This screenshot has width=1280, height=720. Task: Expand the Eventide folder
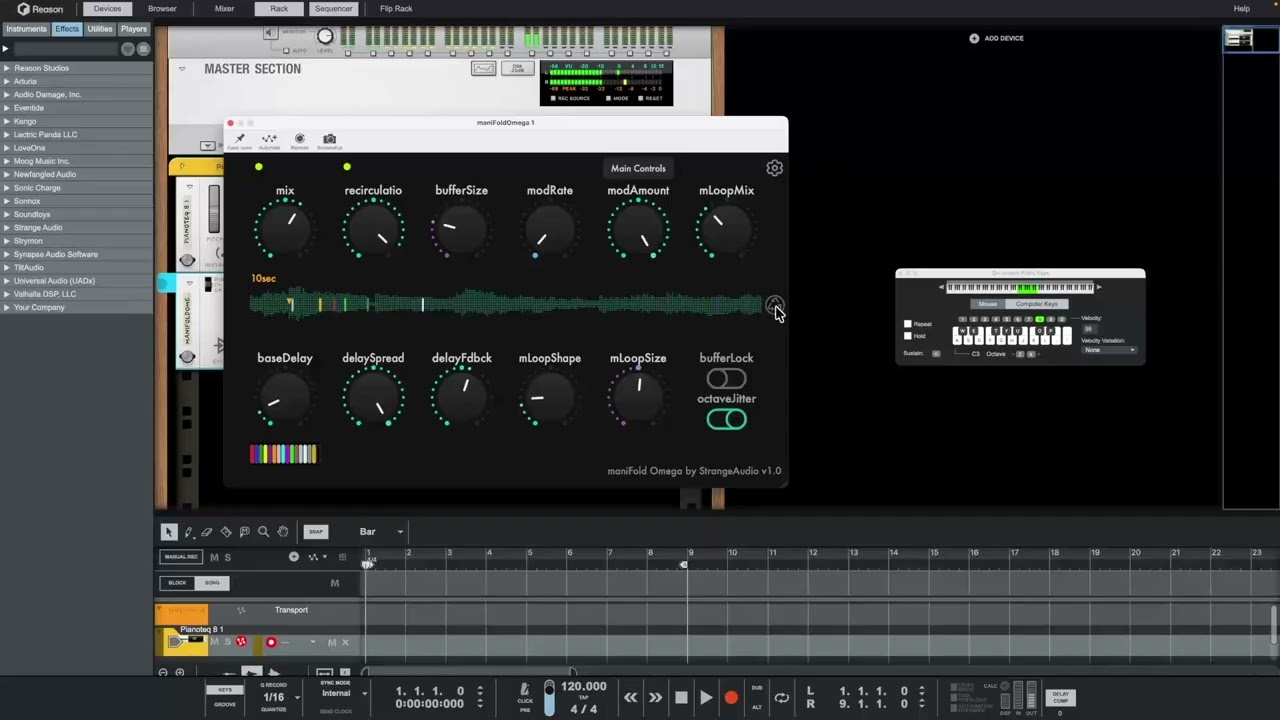(6, 108)
